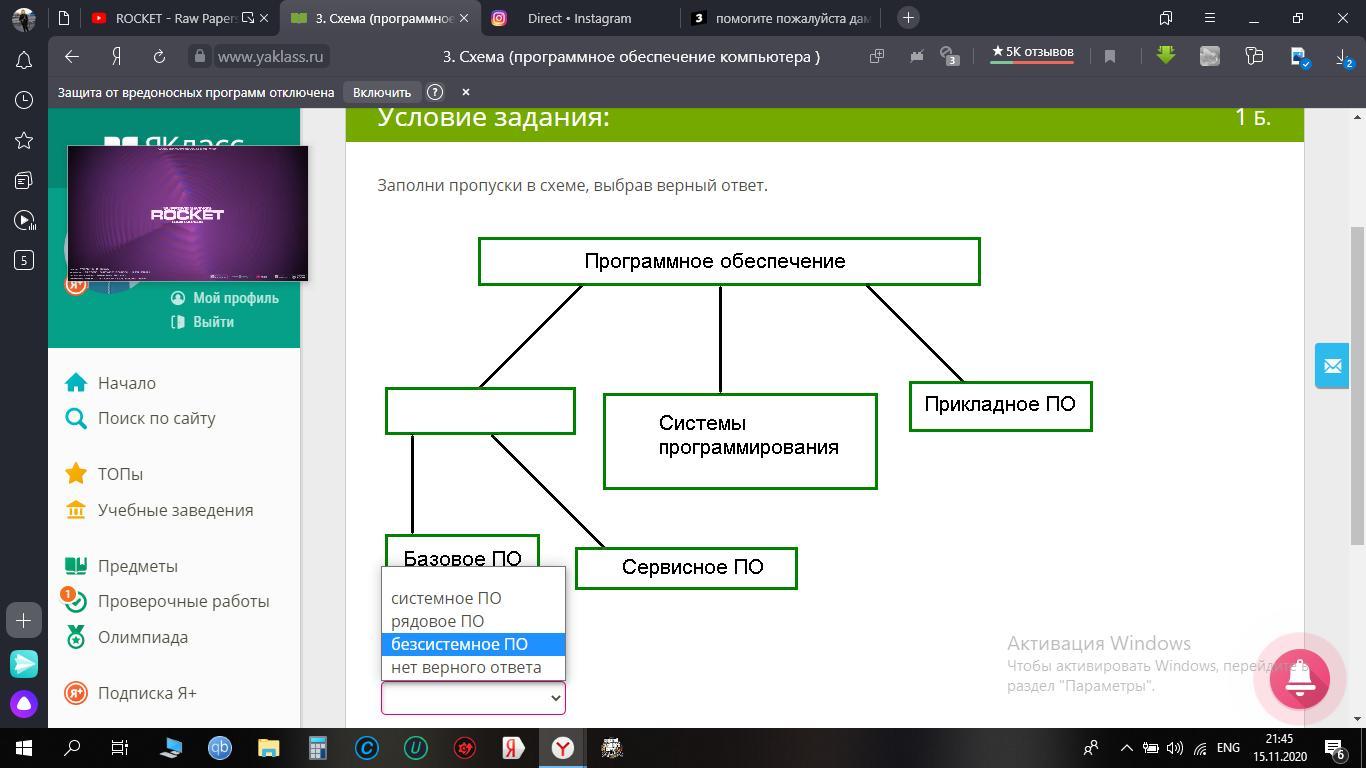Screen dimensions: 1366x768
Task: Open collections icon in browser sidebar
Action: point(24,180)
